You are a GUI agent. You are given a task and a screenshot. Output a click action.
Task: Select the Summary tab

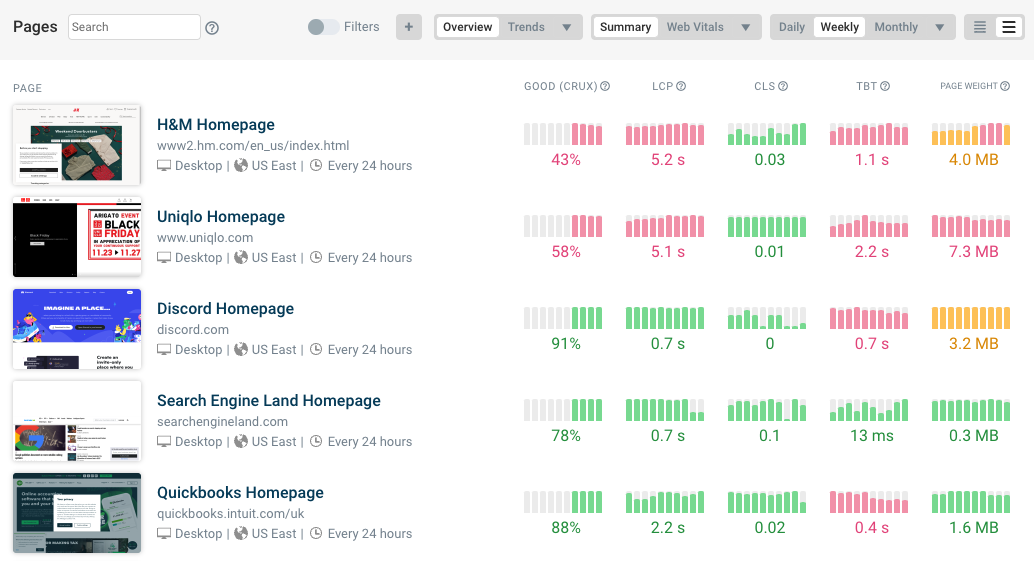tap(625, 27)
